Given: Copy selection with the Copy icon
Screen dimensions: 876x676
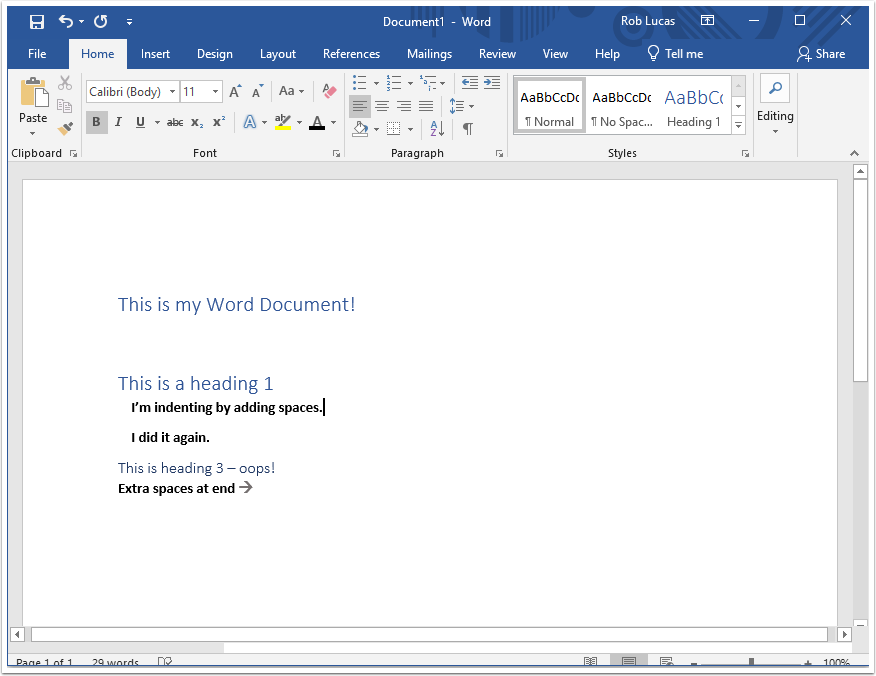Looking at the screenshot, I should [x=65, y=106].
